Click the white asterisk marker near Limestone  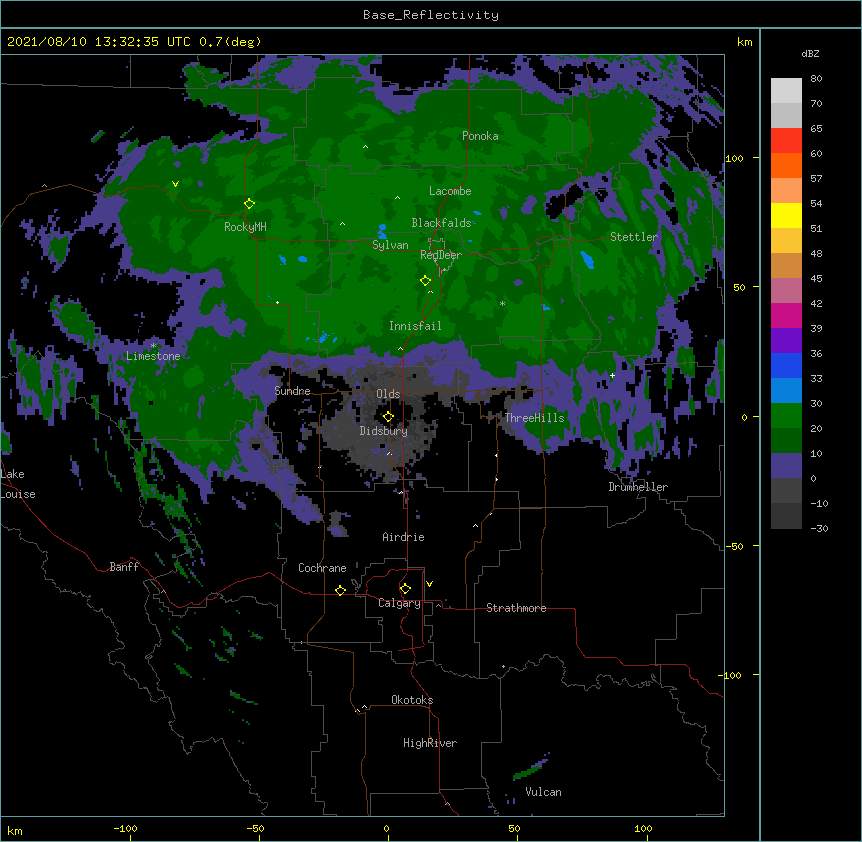(153, 346)
